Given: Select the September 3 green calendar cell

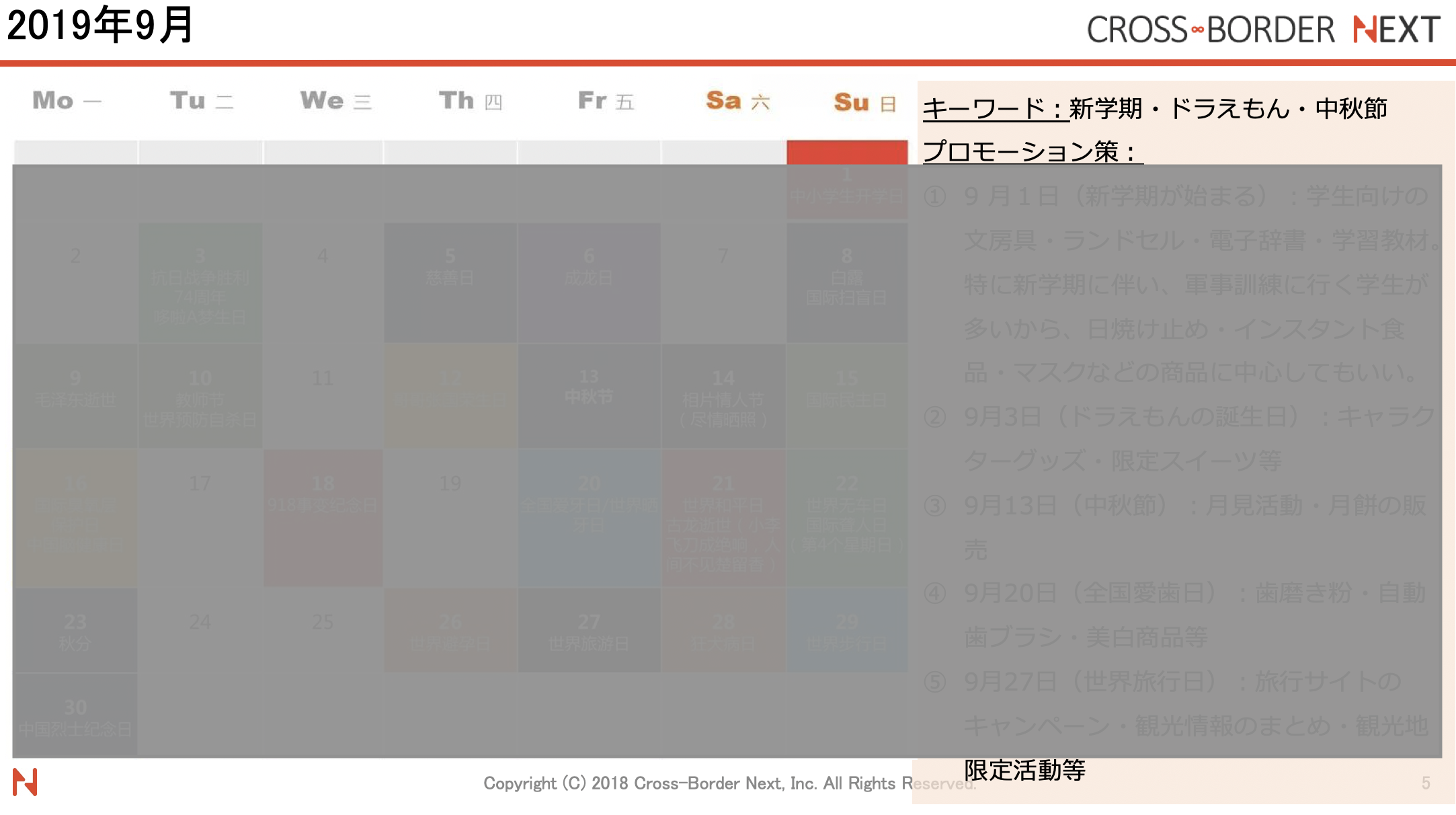Looking at the screenshot, I should coord(200,284).
